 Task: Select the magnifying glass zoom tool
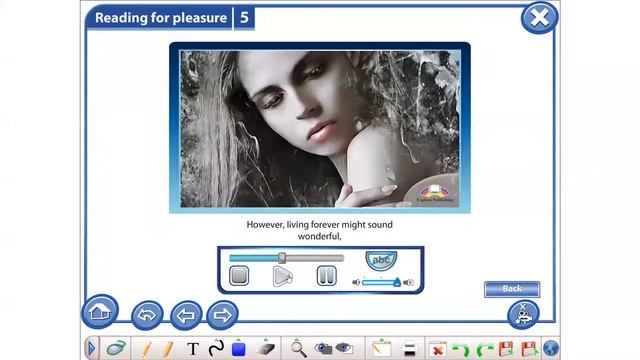[298, 349]
